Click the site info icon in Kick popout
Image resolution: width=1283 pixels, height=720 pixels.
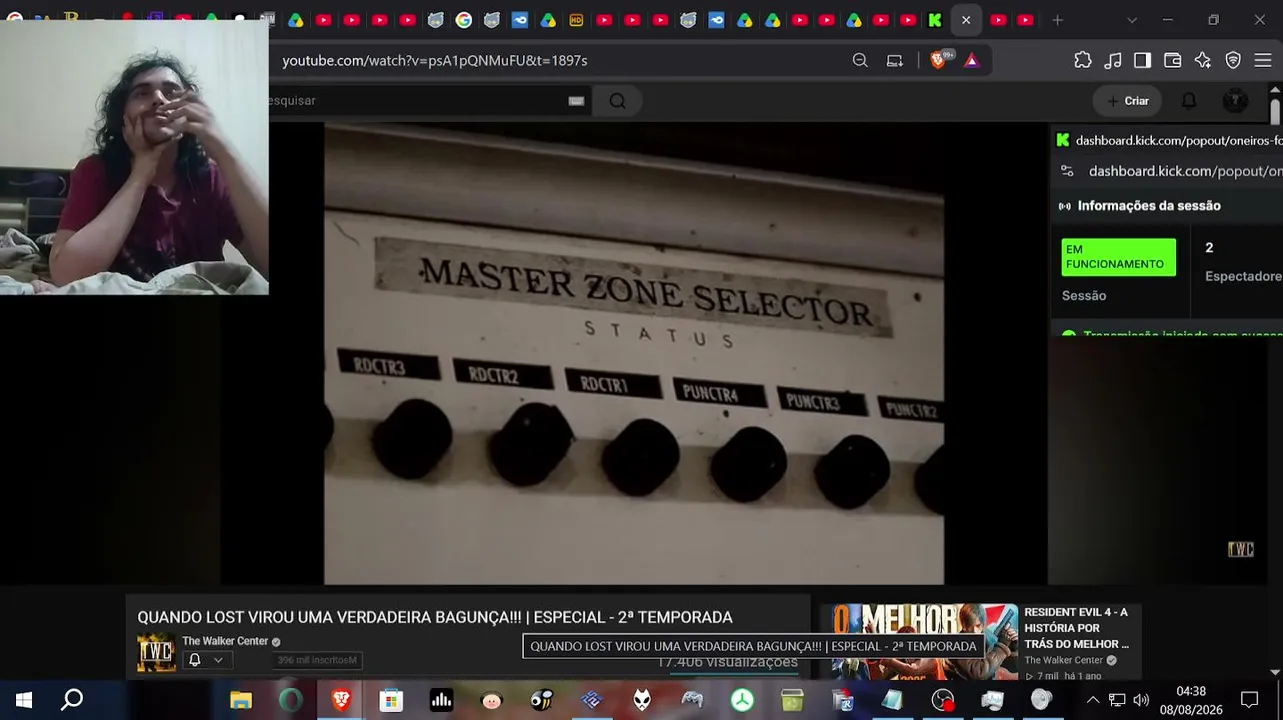tap(1067, 171)
